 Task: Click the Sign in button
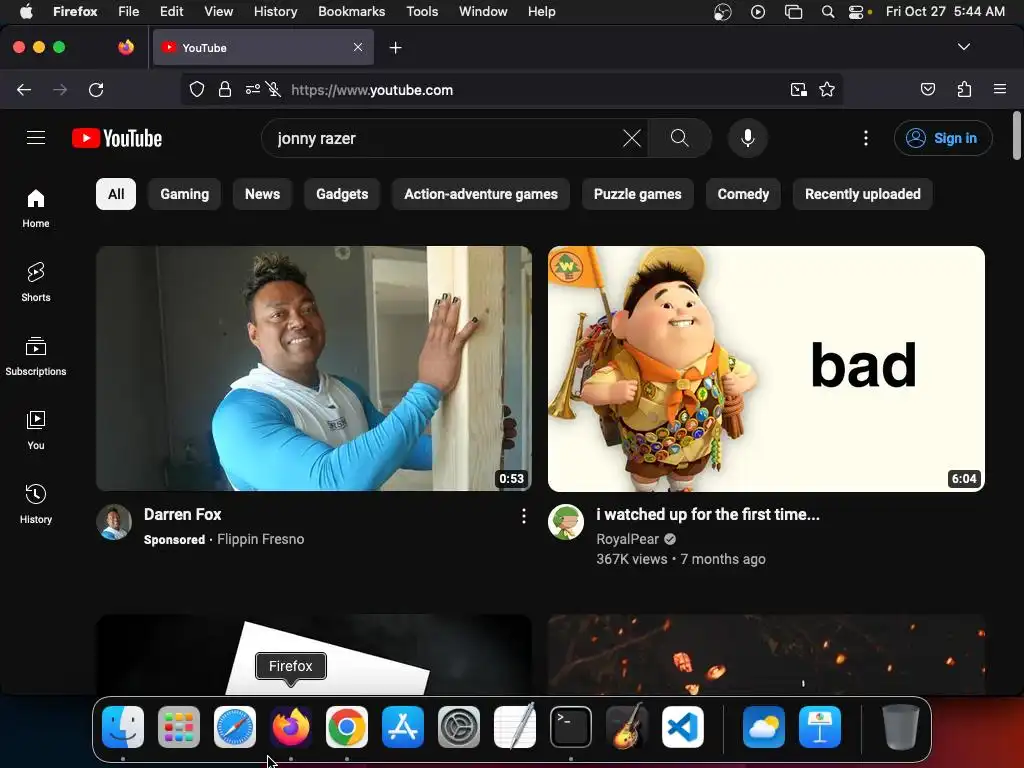pyautogui.click(x=943, y=138)
